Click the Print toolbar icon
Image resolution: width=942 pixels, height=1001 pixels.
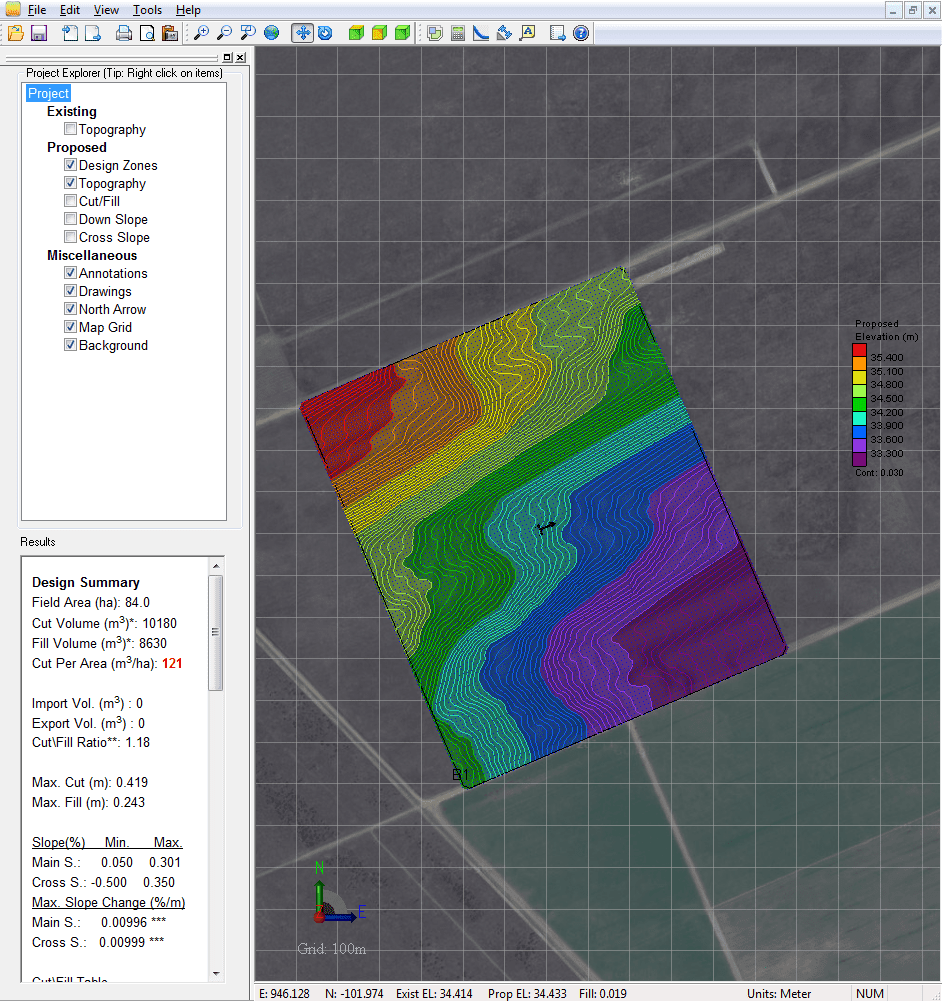coord(124,33)
